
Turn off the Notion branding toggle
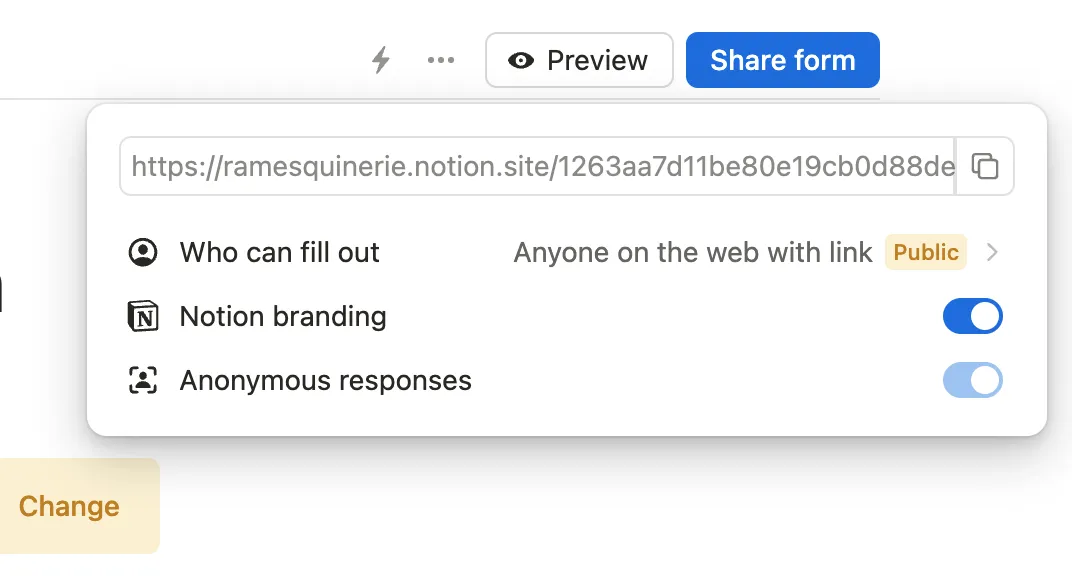point(972,317)
